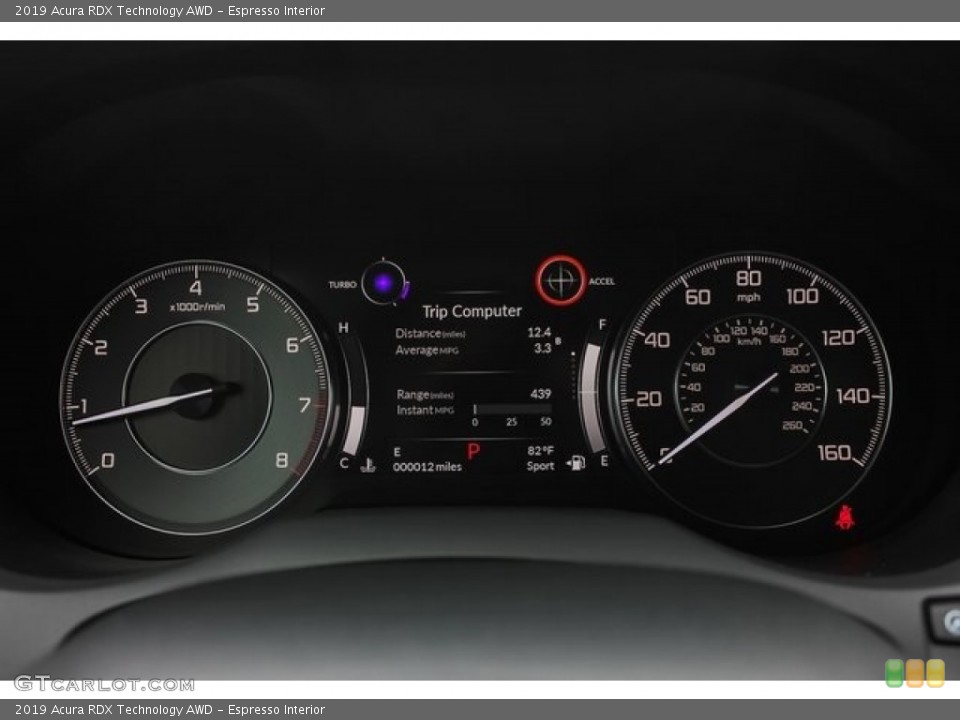The height and width of the screenshot is (720, 960).
Task: Click the Sport drive mode label
Action: pyautogui.click(x=541, y=466)
